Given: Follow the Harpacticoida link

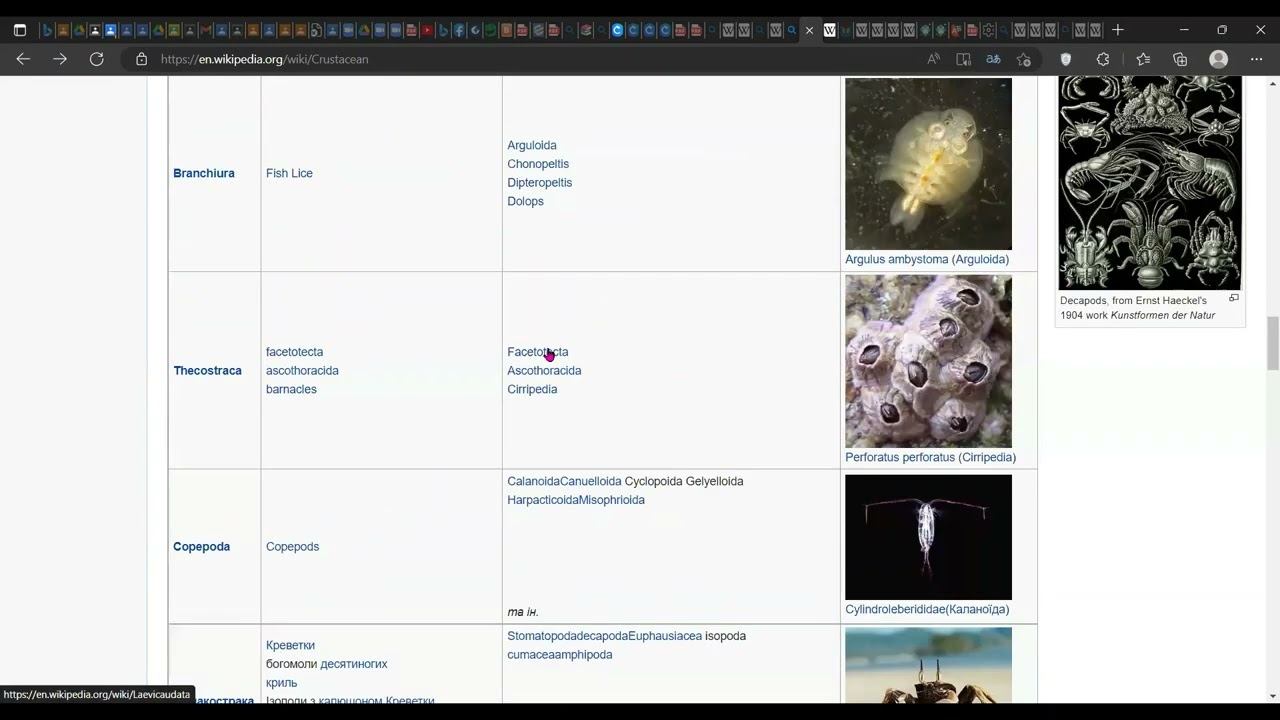Looking at the screenshot, I should (x=543, y=500).
